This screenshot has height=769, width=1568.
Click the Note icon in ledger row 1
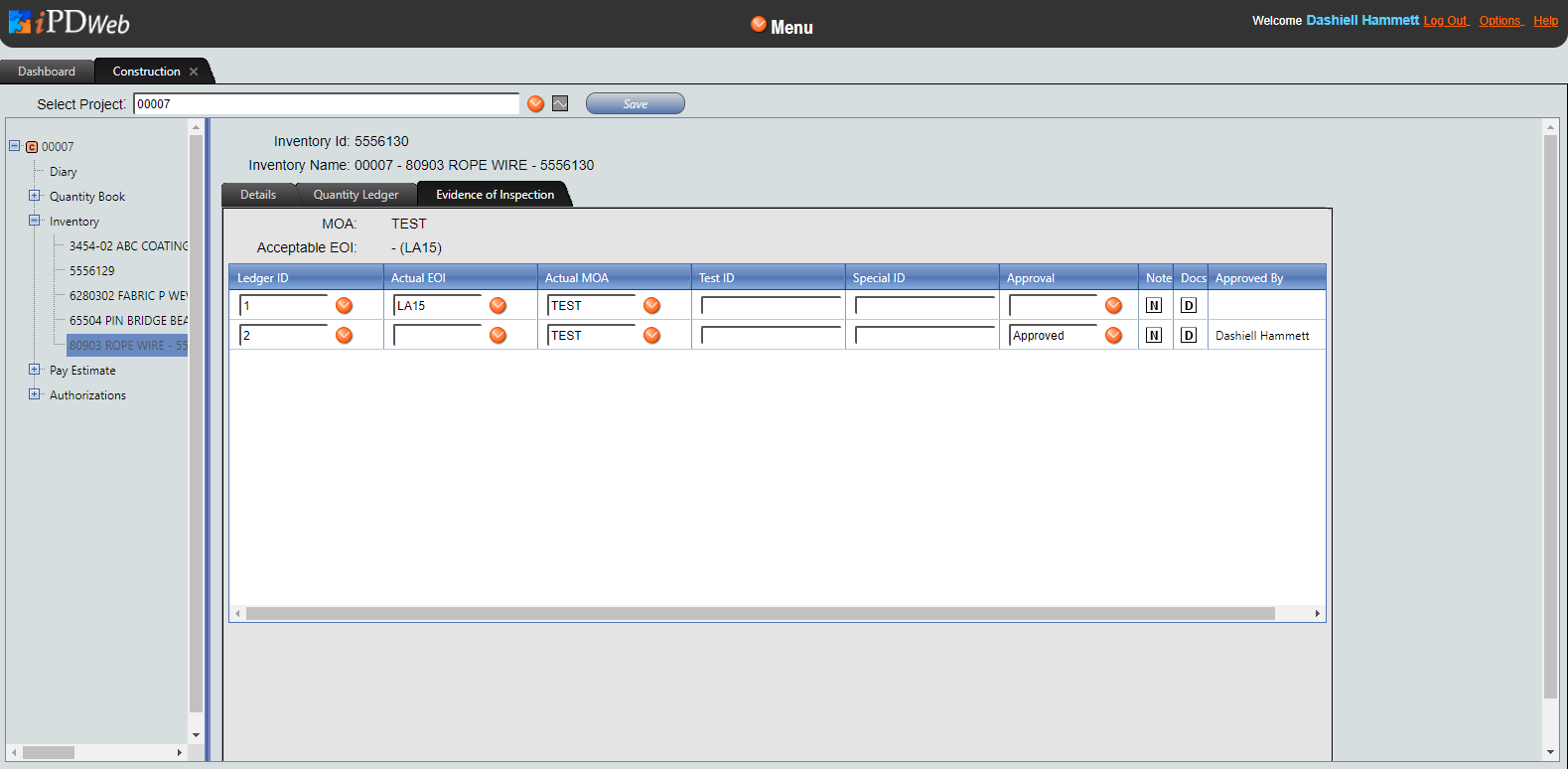click(x=1153, y=306)
